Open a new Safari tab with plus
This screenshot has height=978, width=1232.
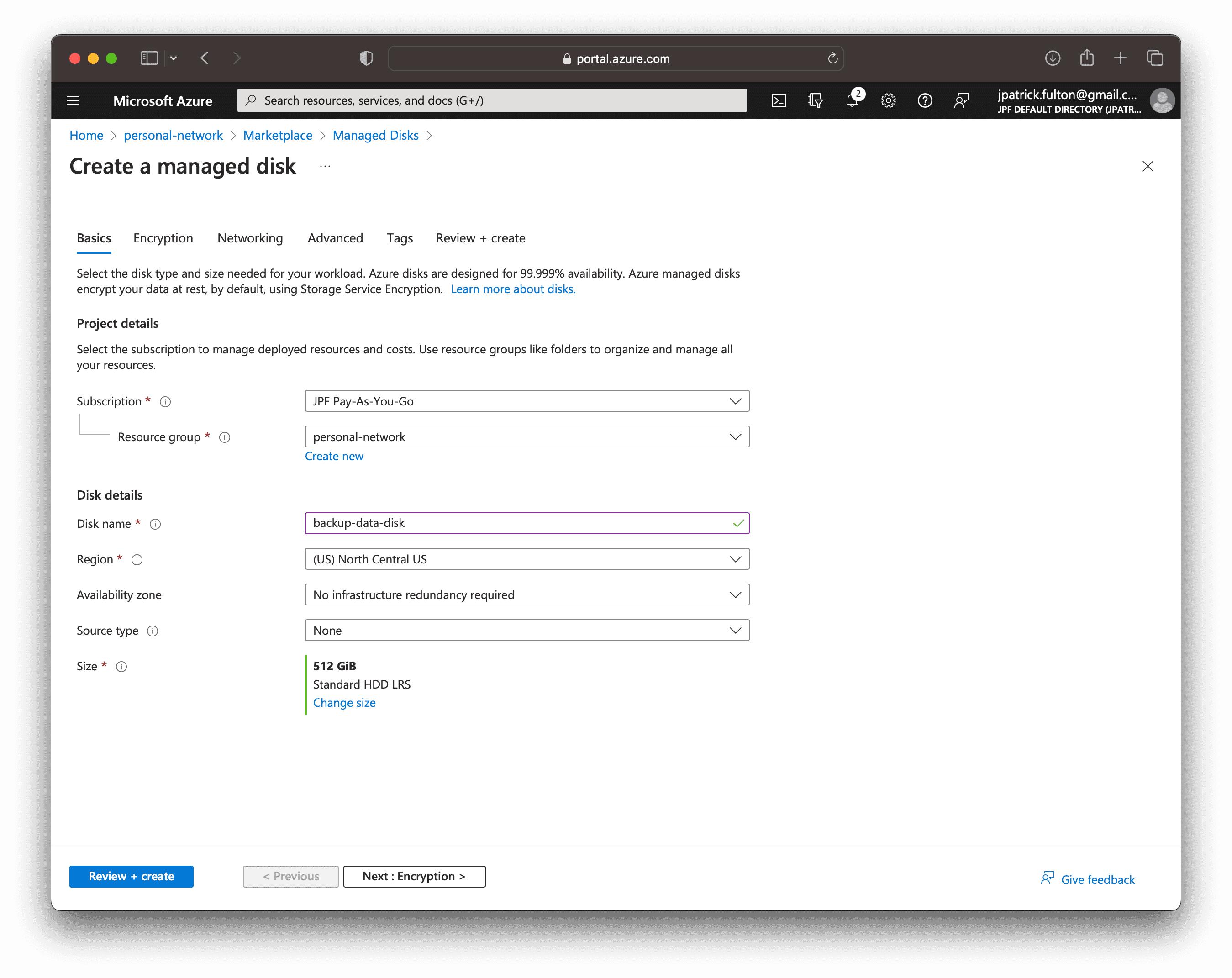(x=1121, y=58)
